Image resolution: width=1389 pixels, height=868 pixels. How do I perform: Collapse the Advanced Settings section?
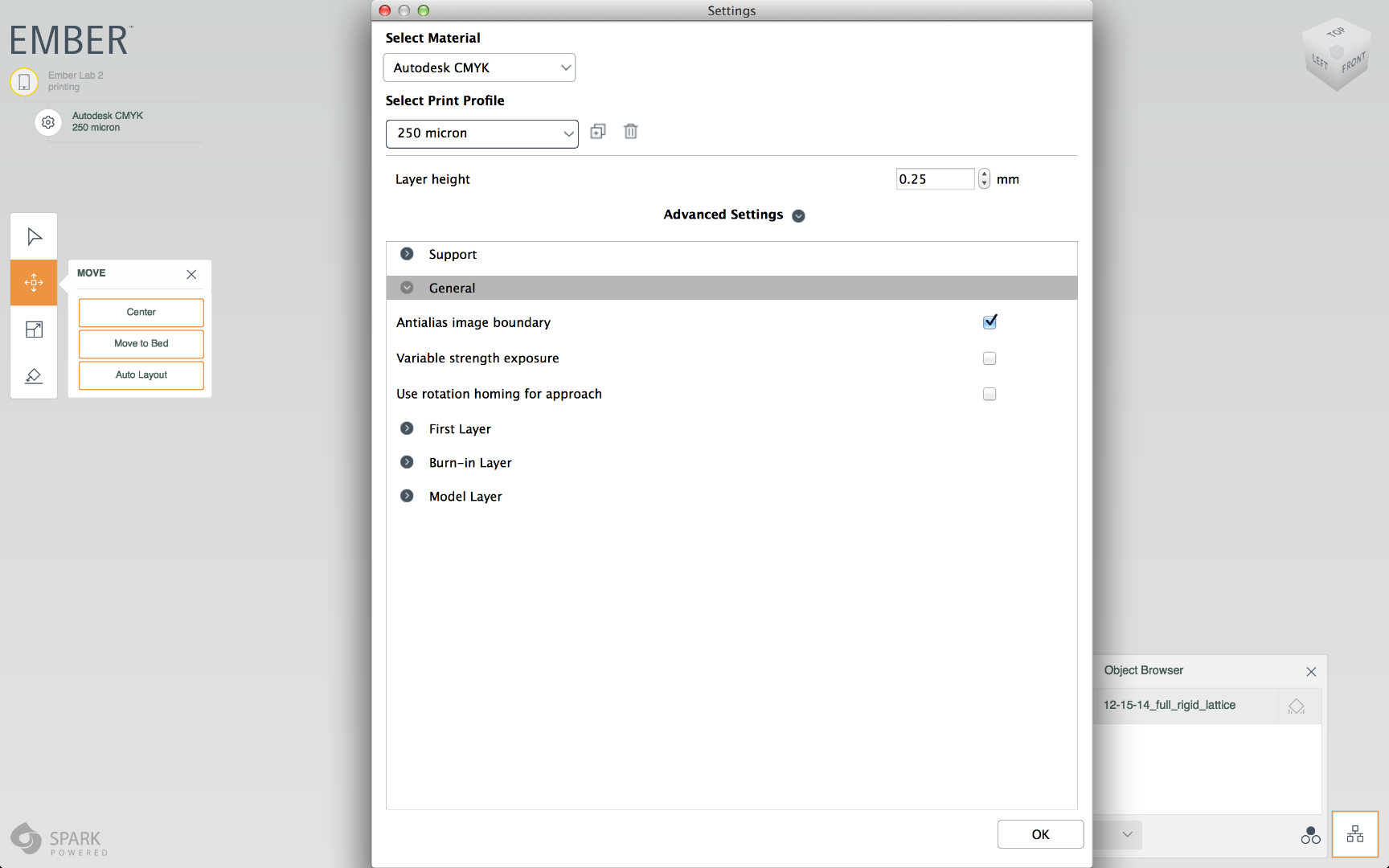pyautogui.click(x=798, y=215)
